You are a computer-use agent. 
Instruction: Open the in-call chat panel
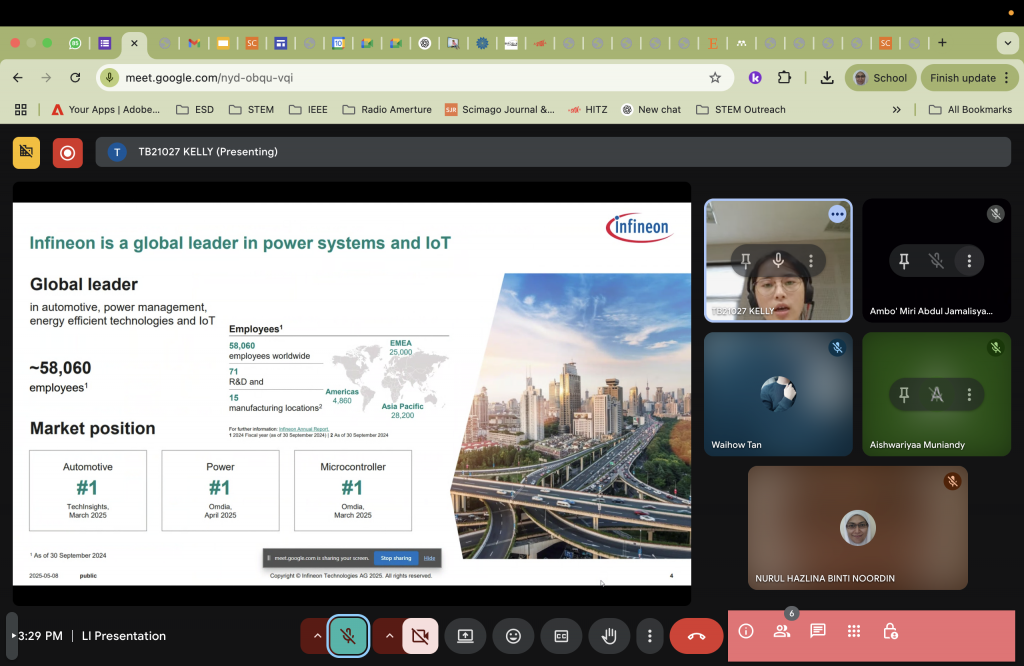pyautogui.click(x=818, y=631)
